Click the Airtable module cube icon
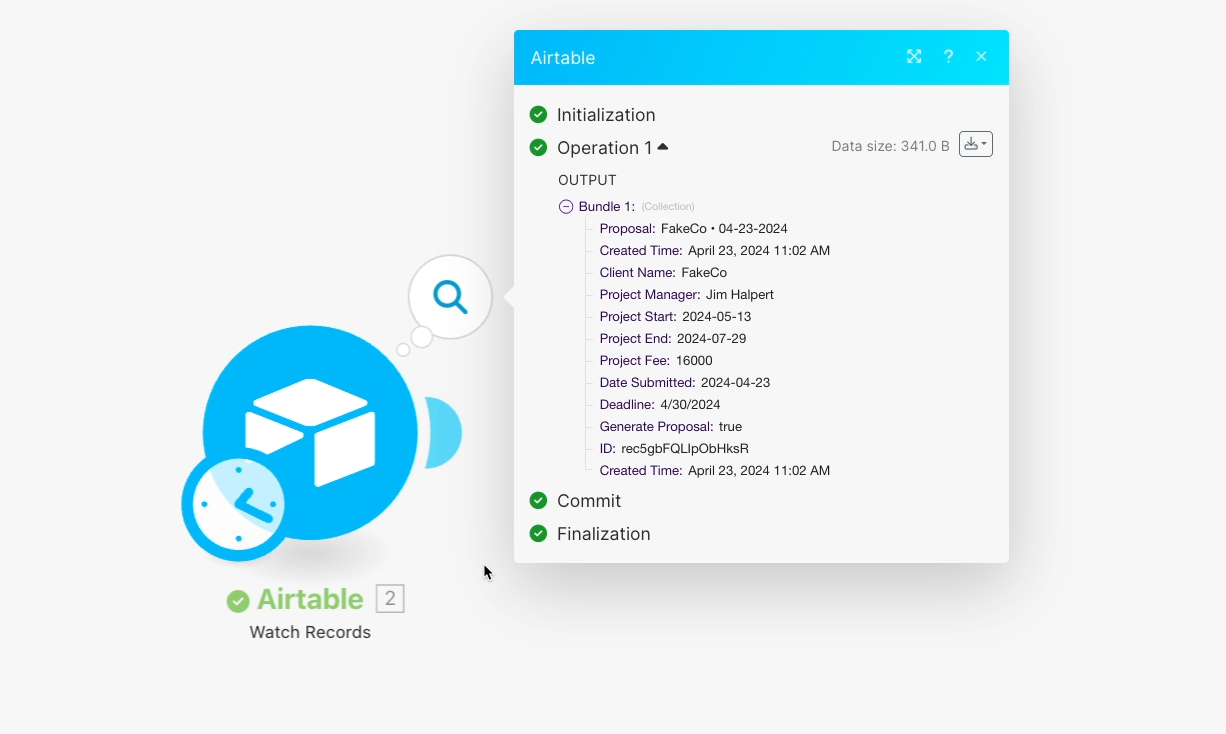The height and width of the screenshot is (734, 1226). tap(310, 432)
